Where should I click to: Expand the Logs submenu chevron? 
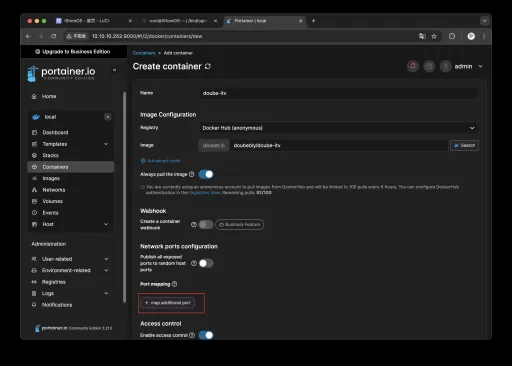(106, 293)
